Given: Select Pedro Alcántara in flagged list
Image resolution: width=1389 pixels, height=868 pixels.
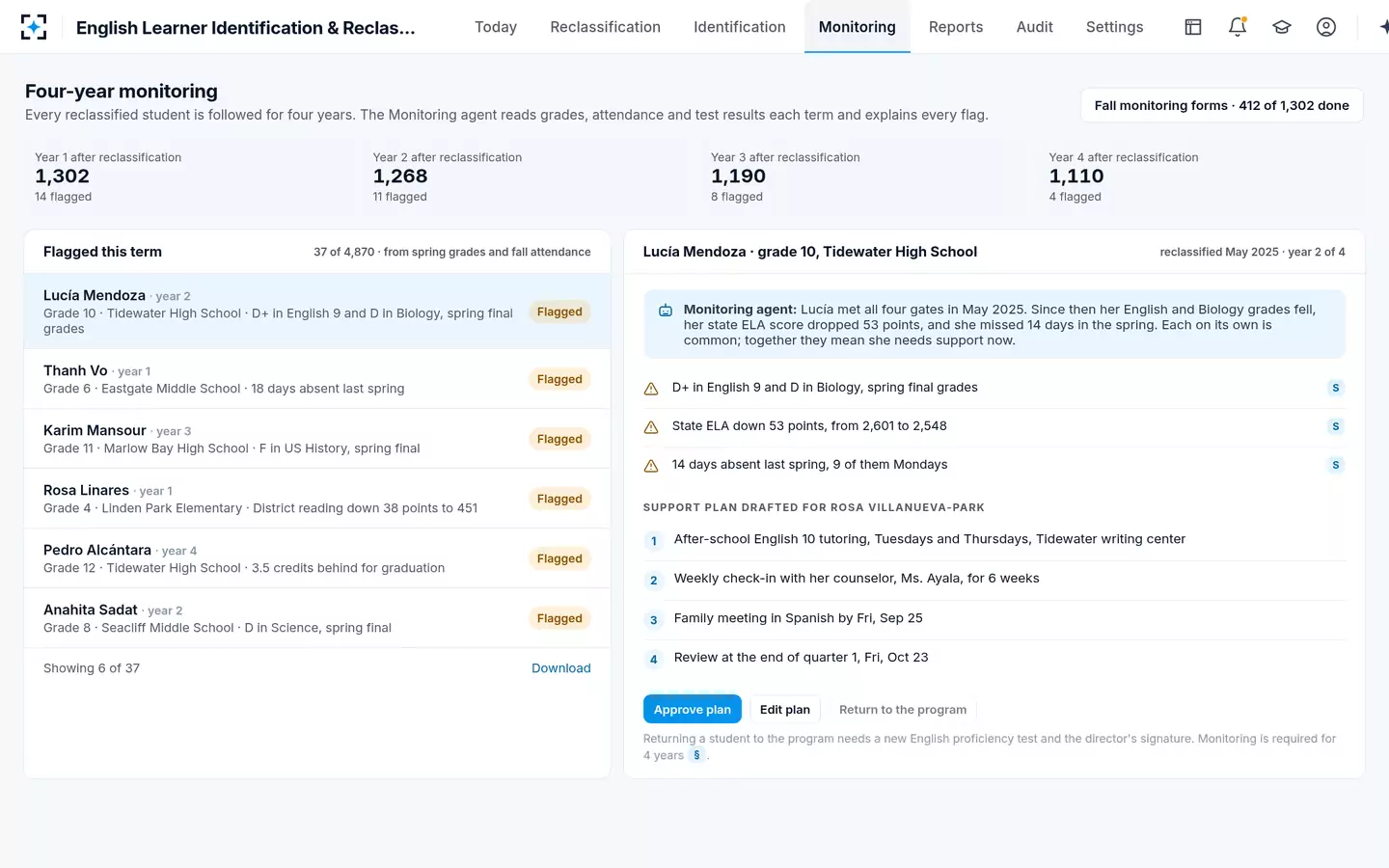Looking at the screenshot, I should coord(317,558).
